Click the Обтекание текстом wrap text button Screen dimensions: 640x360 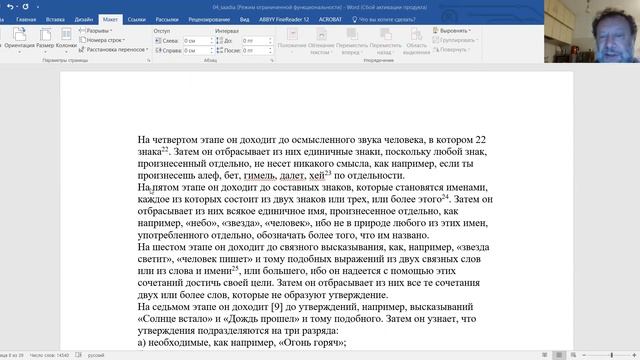click(321, 41)
